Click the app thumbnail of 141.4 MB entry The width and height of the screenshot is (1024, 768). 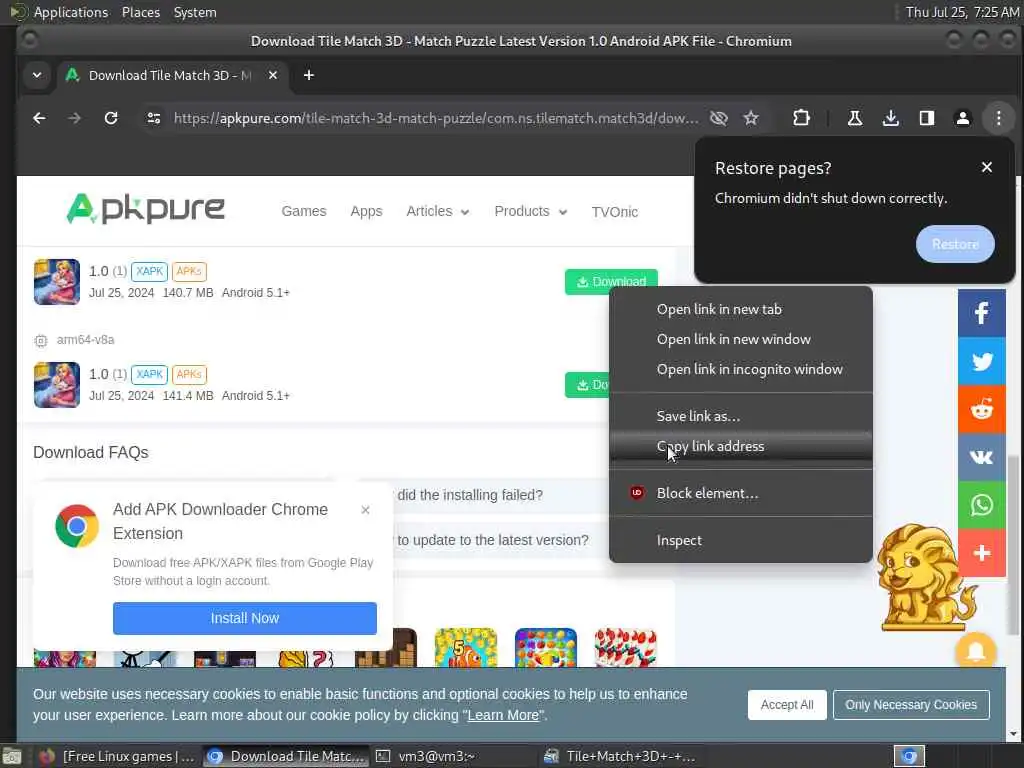tap(57, 385)
